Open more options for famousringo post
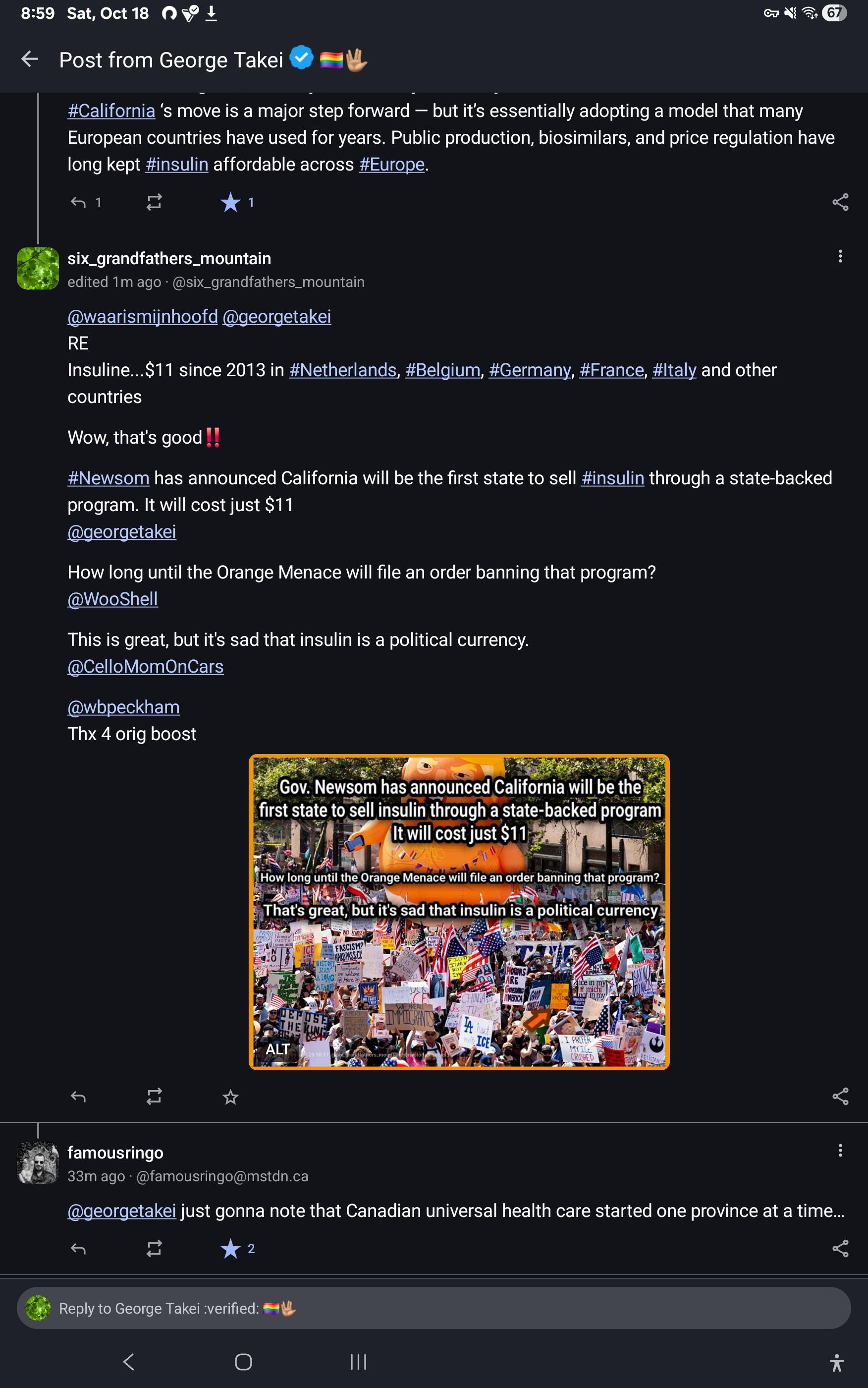 [x=840, y=1150]
